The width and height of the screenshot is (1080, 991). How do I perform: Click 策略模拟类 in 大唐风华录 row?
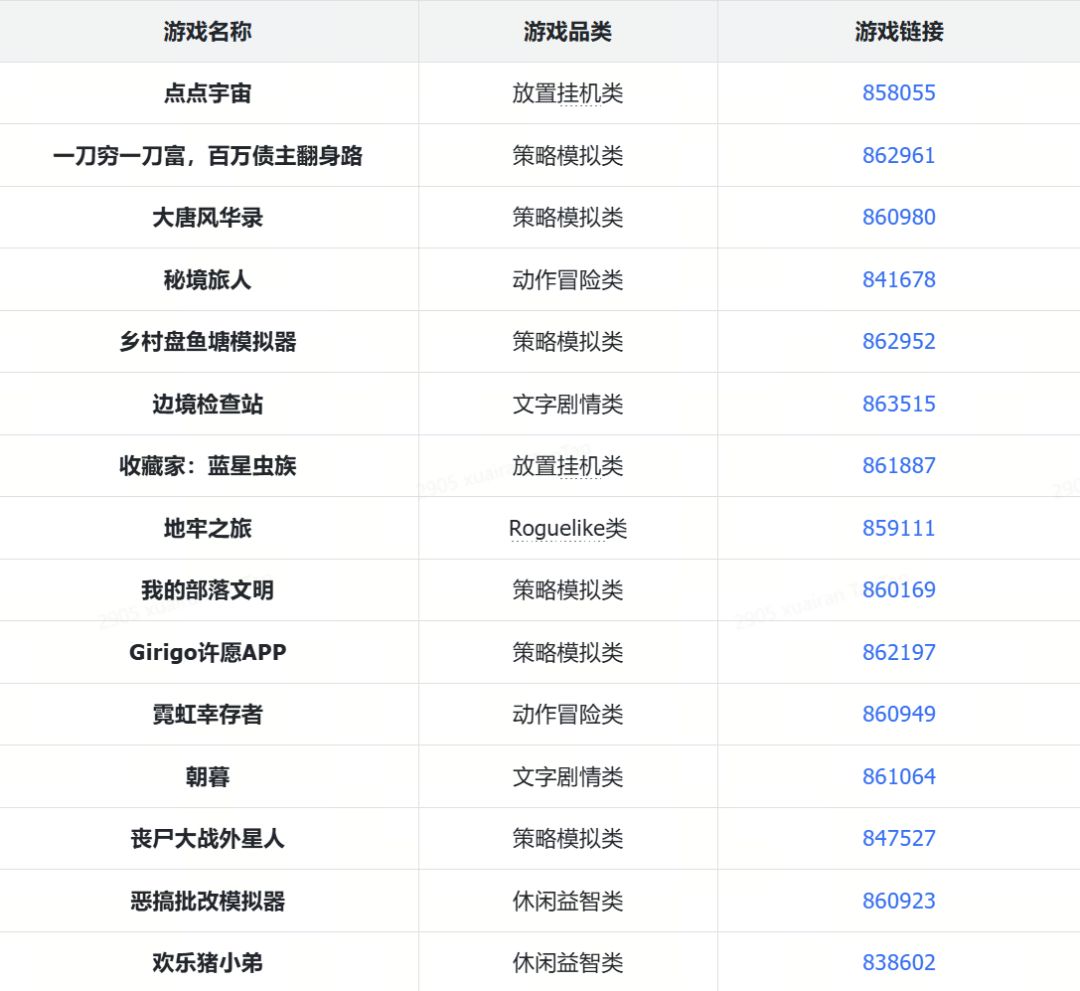pyautogui.click(x=568, y=218)
